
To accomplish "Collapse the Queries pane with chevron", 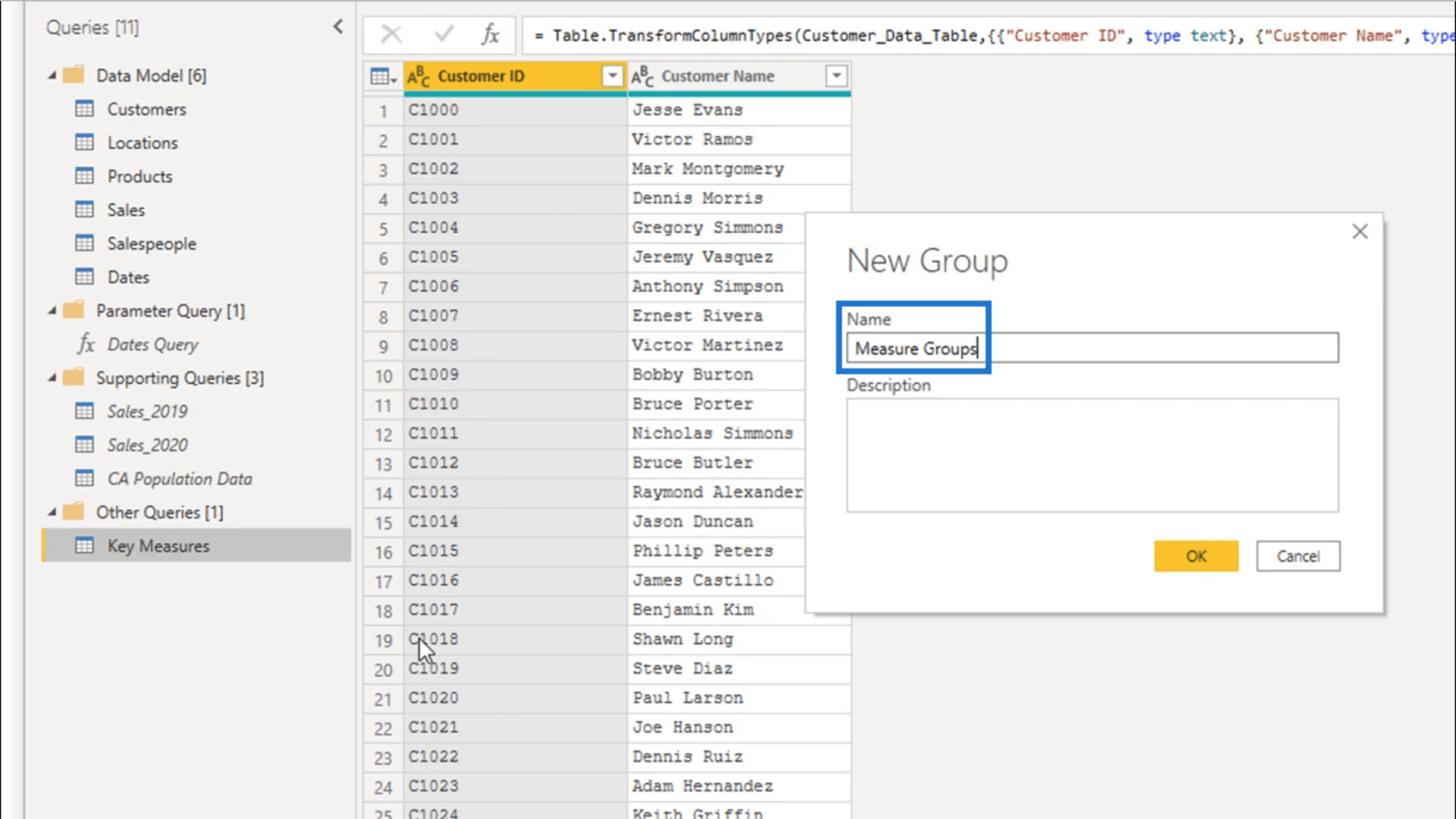I will [338, 27].
